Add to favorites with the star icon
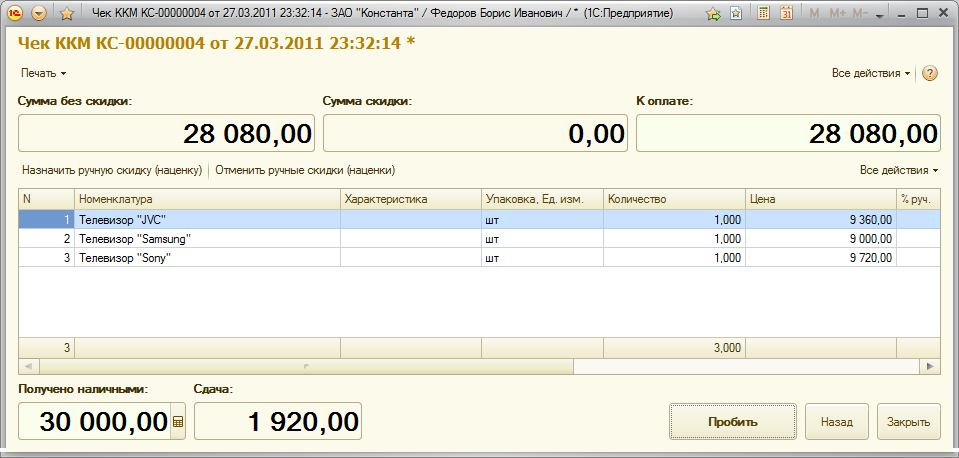This screenshot has width=959, height=458. coord(67,13)
